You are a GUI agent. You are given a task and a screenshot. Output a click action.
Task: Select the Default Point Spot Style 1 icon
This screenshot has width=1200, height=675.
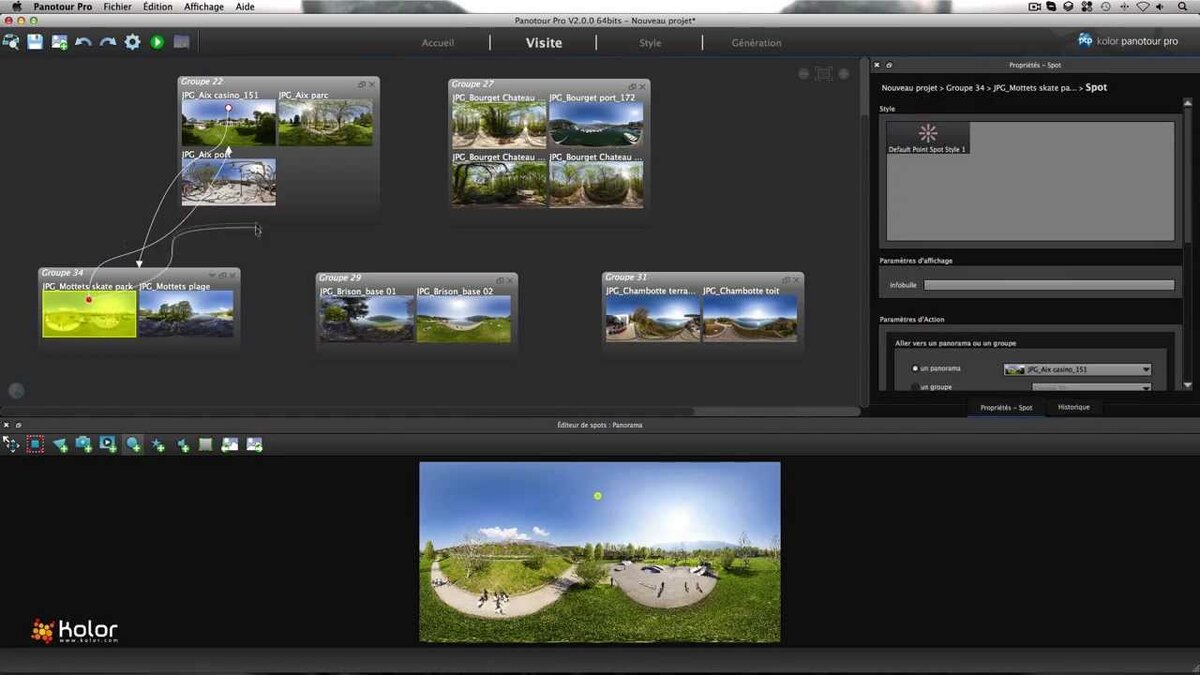pos(928,138)
